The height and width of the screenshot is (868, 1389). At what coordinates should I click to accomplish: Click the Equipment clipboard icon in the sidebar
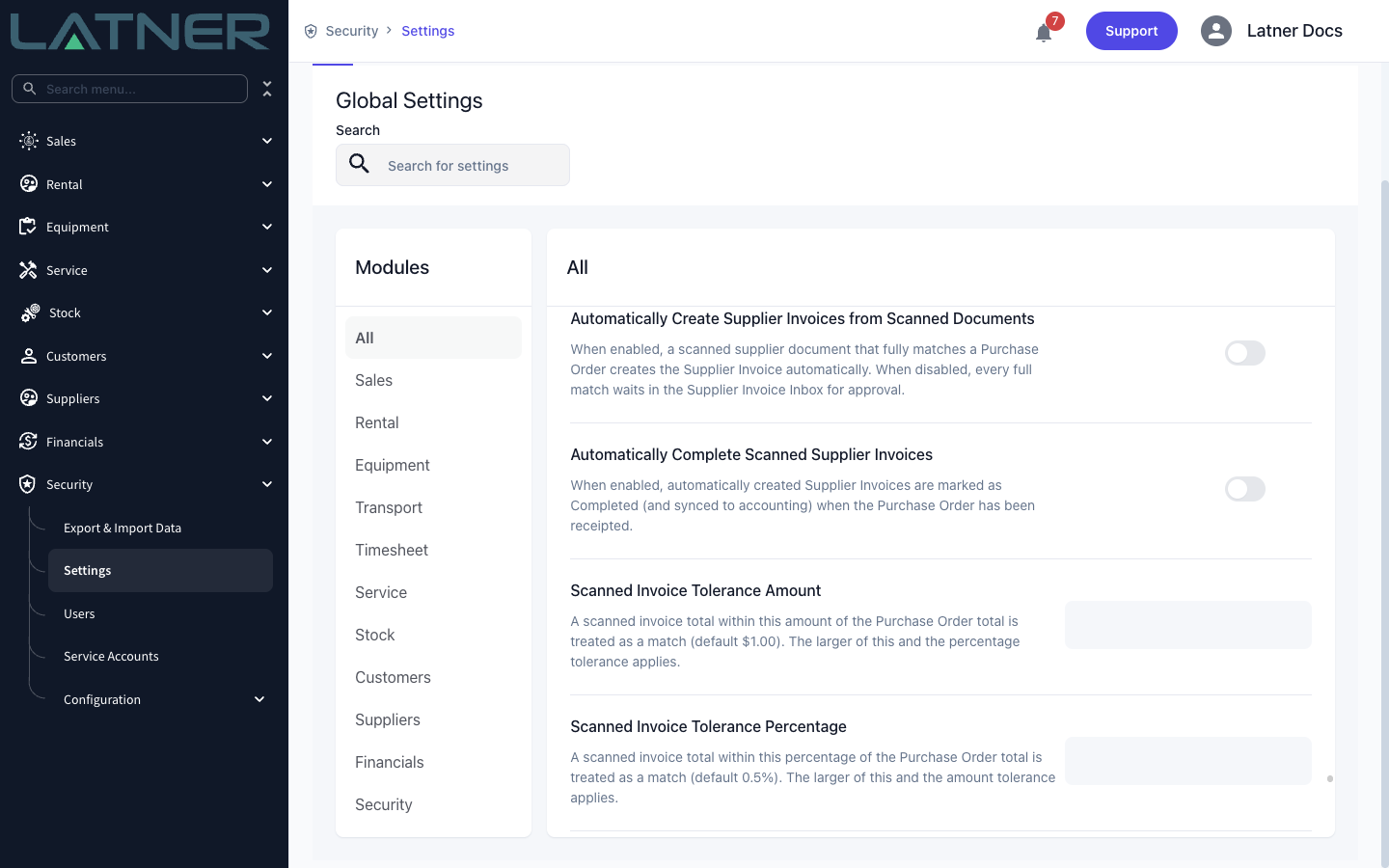tap(28, 227)
